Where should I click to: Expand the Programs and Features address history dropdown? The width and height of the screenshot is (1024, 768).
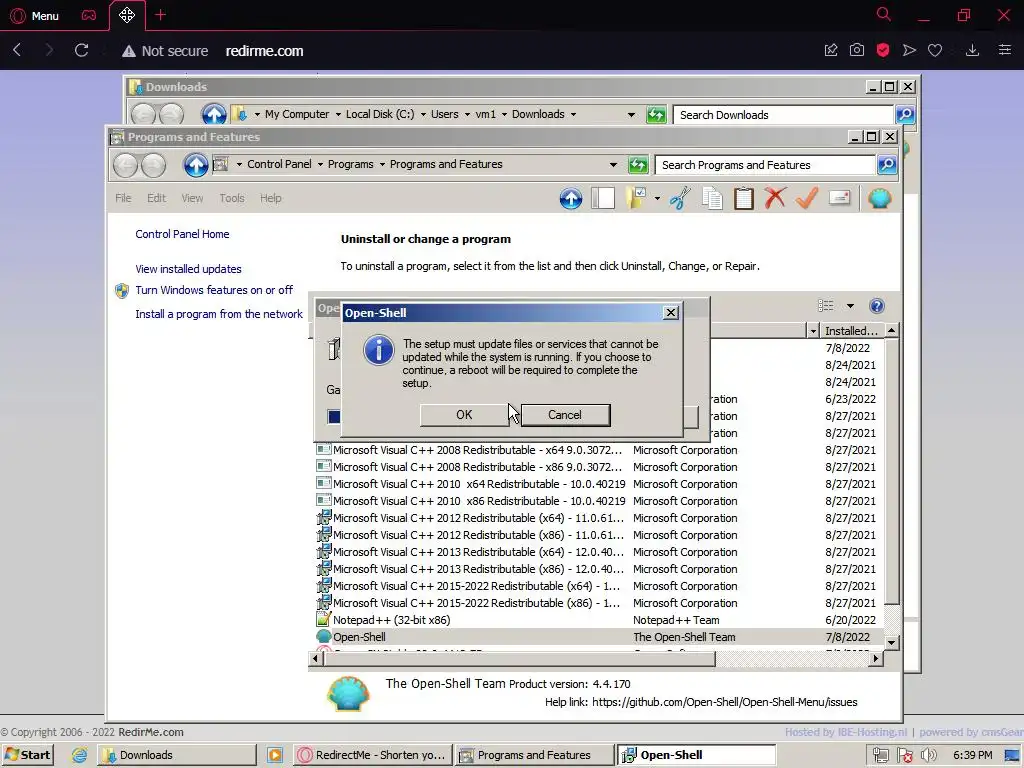(613, 165)
